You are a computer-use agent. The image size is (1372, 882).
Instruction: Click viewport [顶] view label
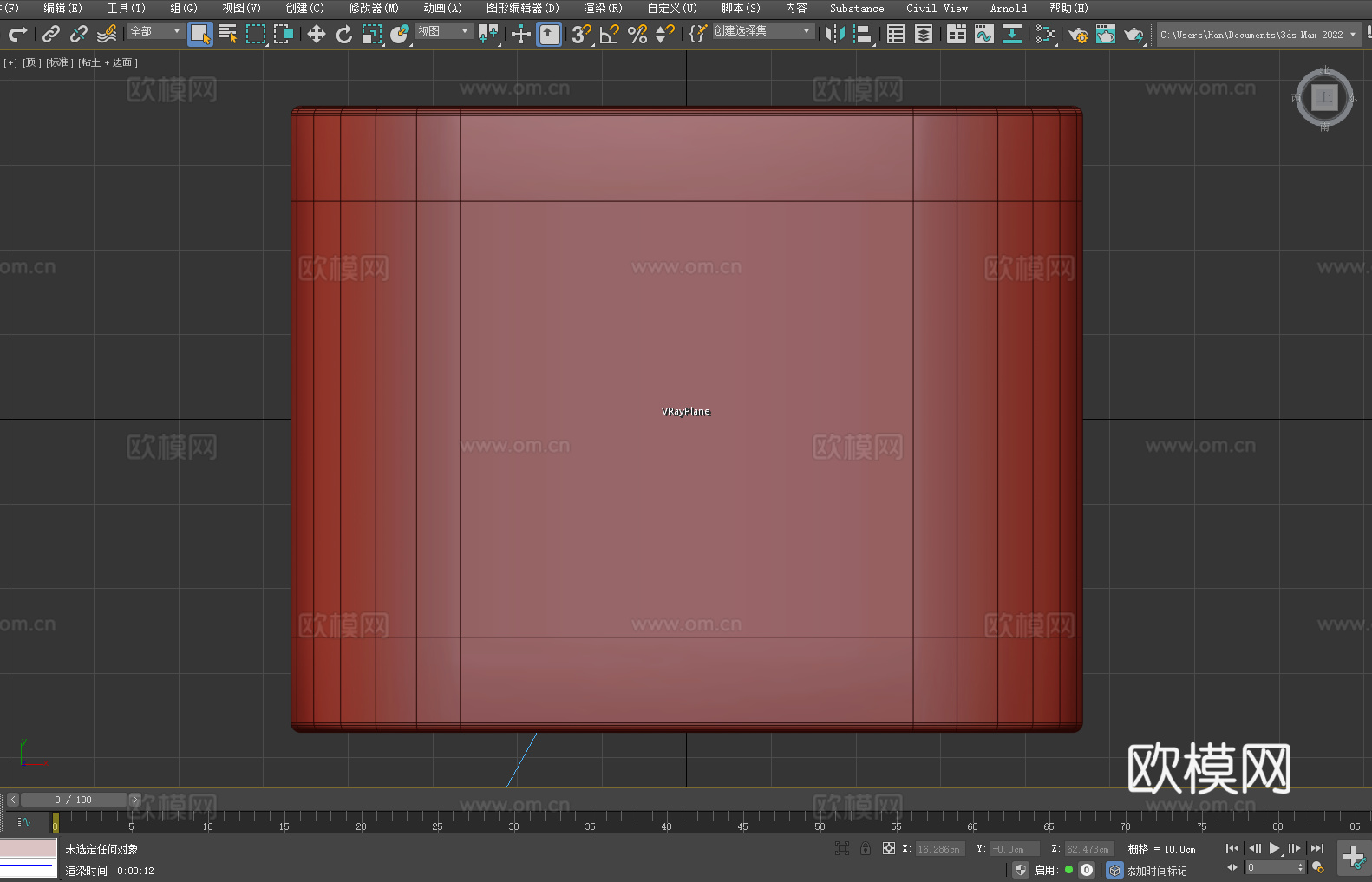pos(32,62)
